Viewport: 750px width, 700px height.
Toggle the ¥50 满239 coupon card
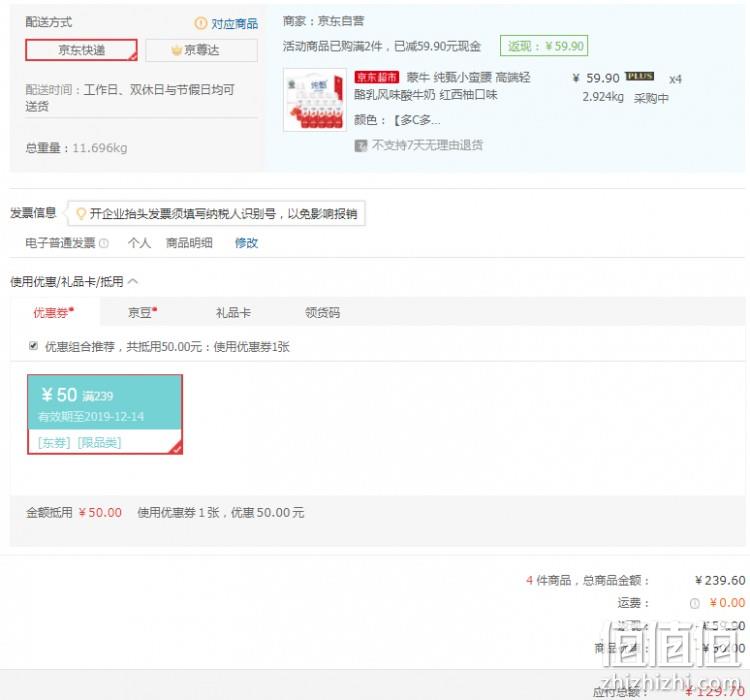tap(105, 414)
